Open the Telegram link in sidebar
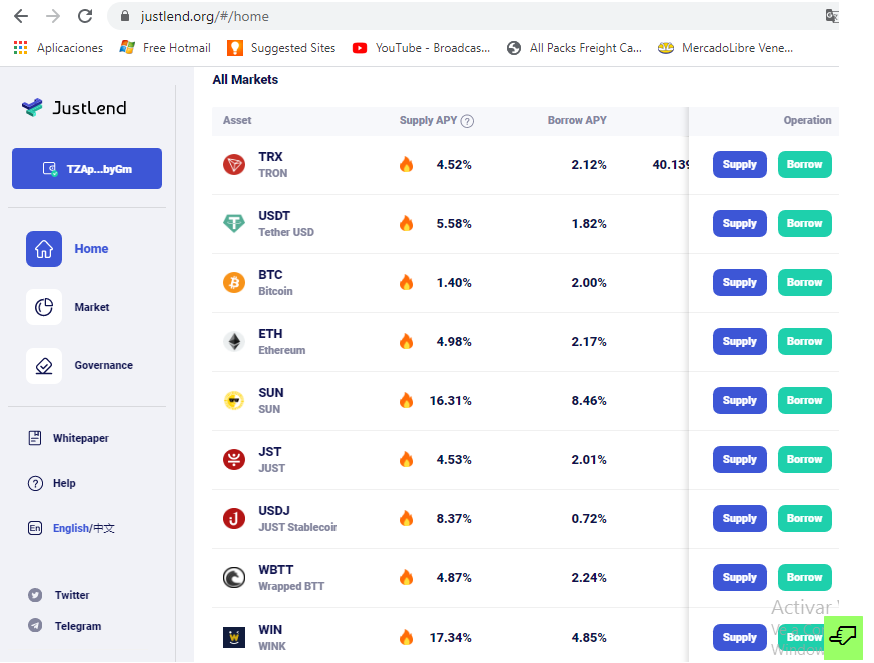Image resolution: width=874 pixels, height=663 pixels. 78,626
